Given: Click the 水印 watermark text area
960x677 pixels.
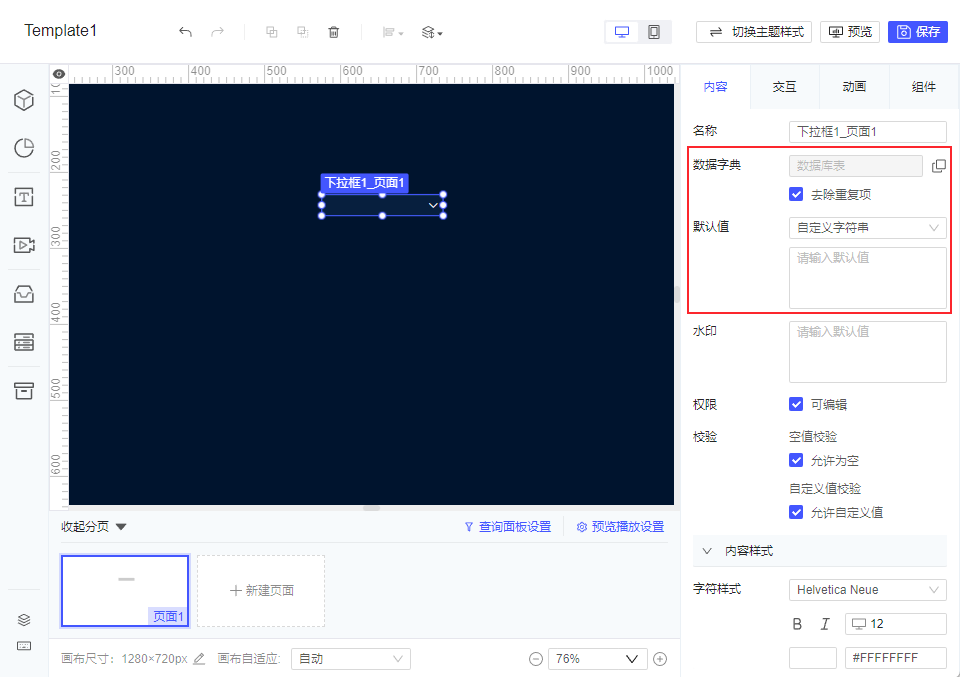Looking at the screenshot, I should click(x=868, y=352).
